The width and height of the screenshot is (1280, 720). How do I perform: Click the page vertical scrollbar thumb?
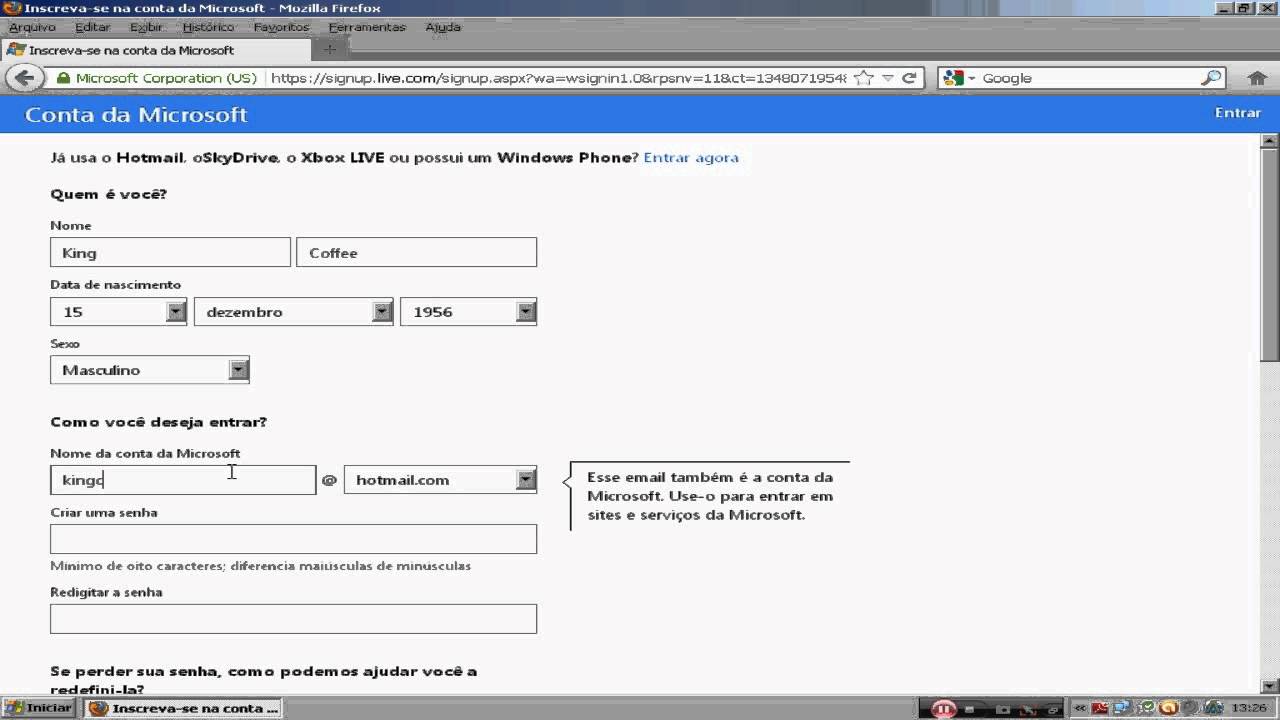(1270, 253)
